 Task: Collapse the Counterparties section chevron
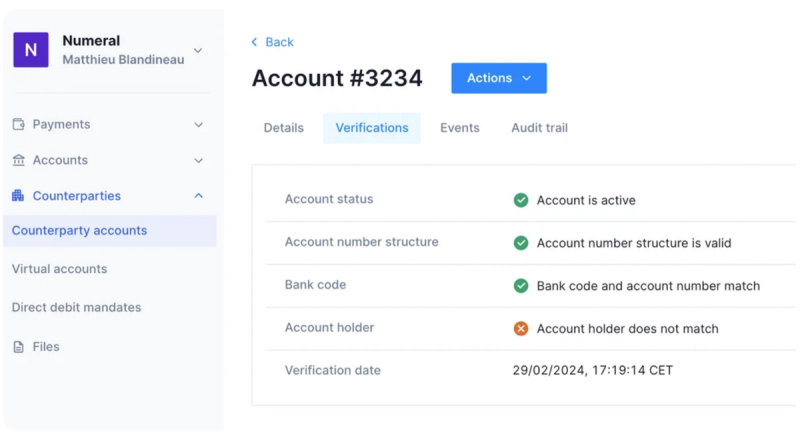tap(198, 195)
